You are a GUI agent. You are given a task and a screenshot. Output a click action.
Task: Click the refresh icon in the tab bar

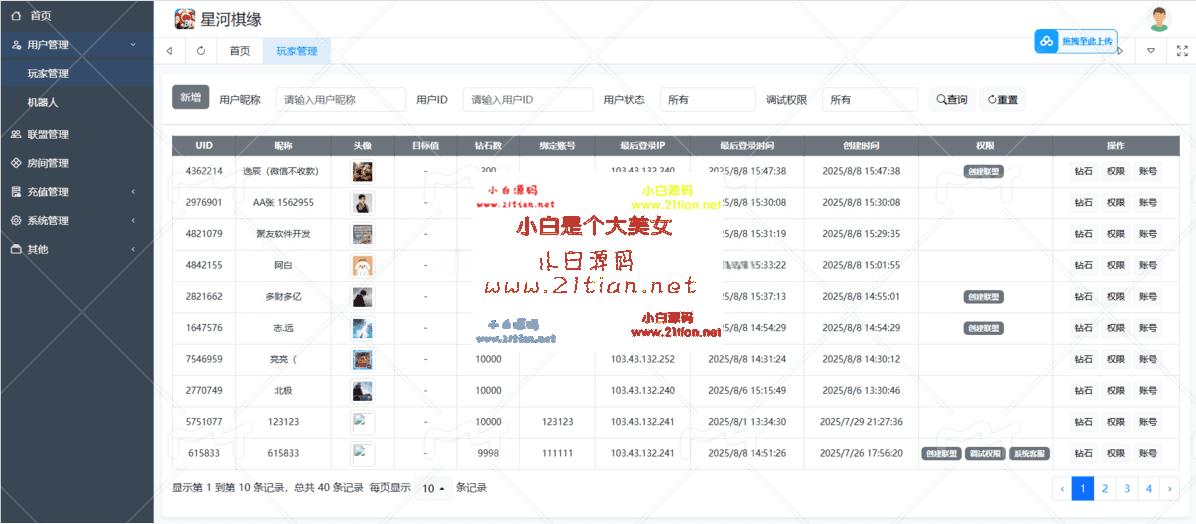click(x=201, y=50)
